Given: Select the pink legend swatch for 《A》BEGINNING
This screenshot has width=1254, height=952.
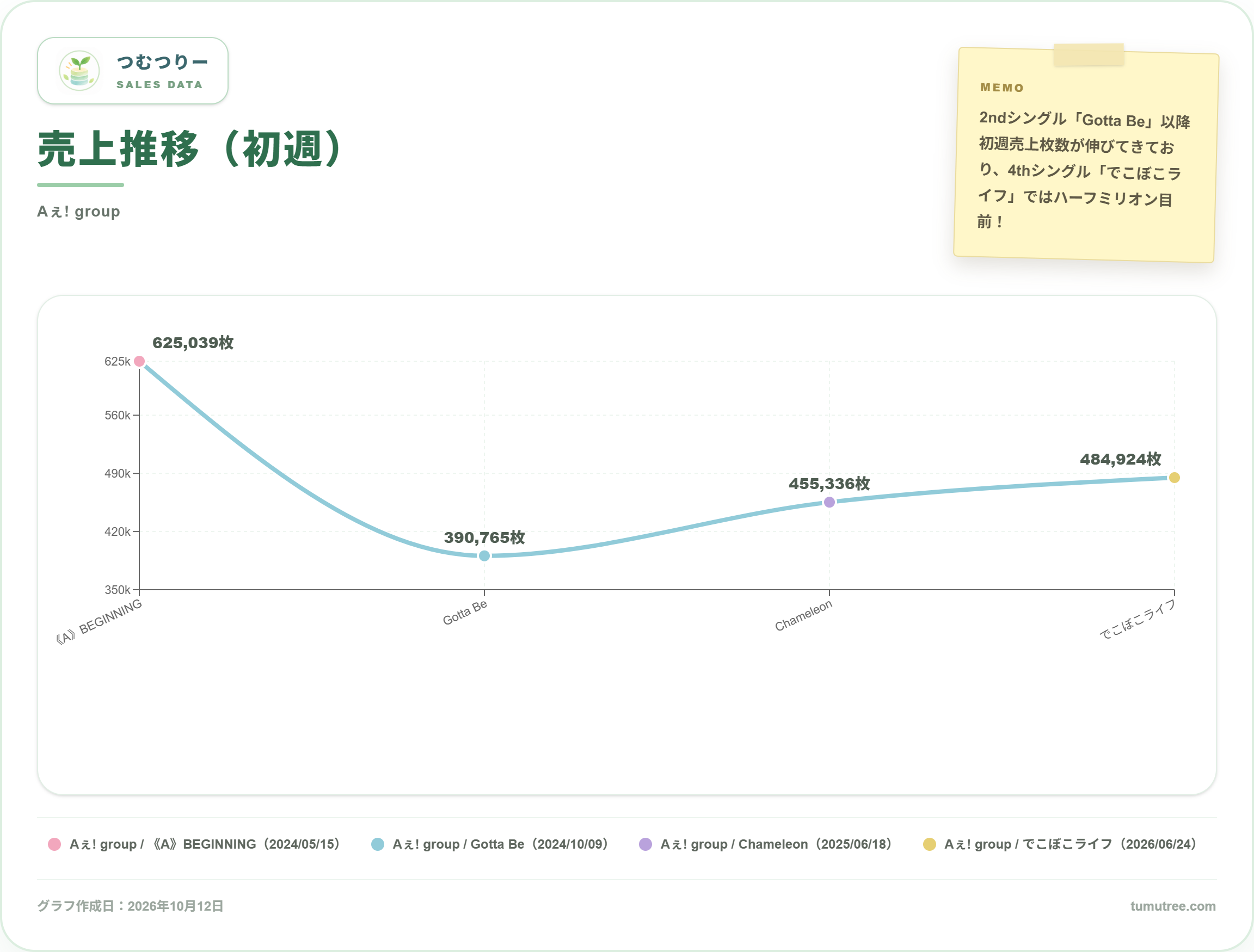Looking at the screenshot, I should pyautogui.click(x=54, y=844).
